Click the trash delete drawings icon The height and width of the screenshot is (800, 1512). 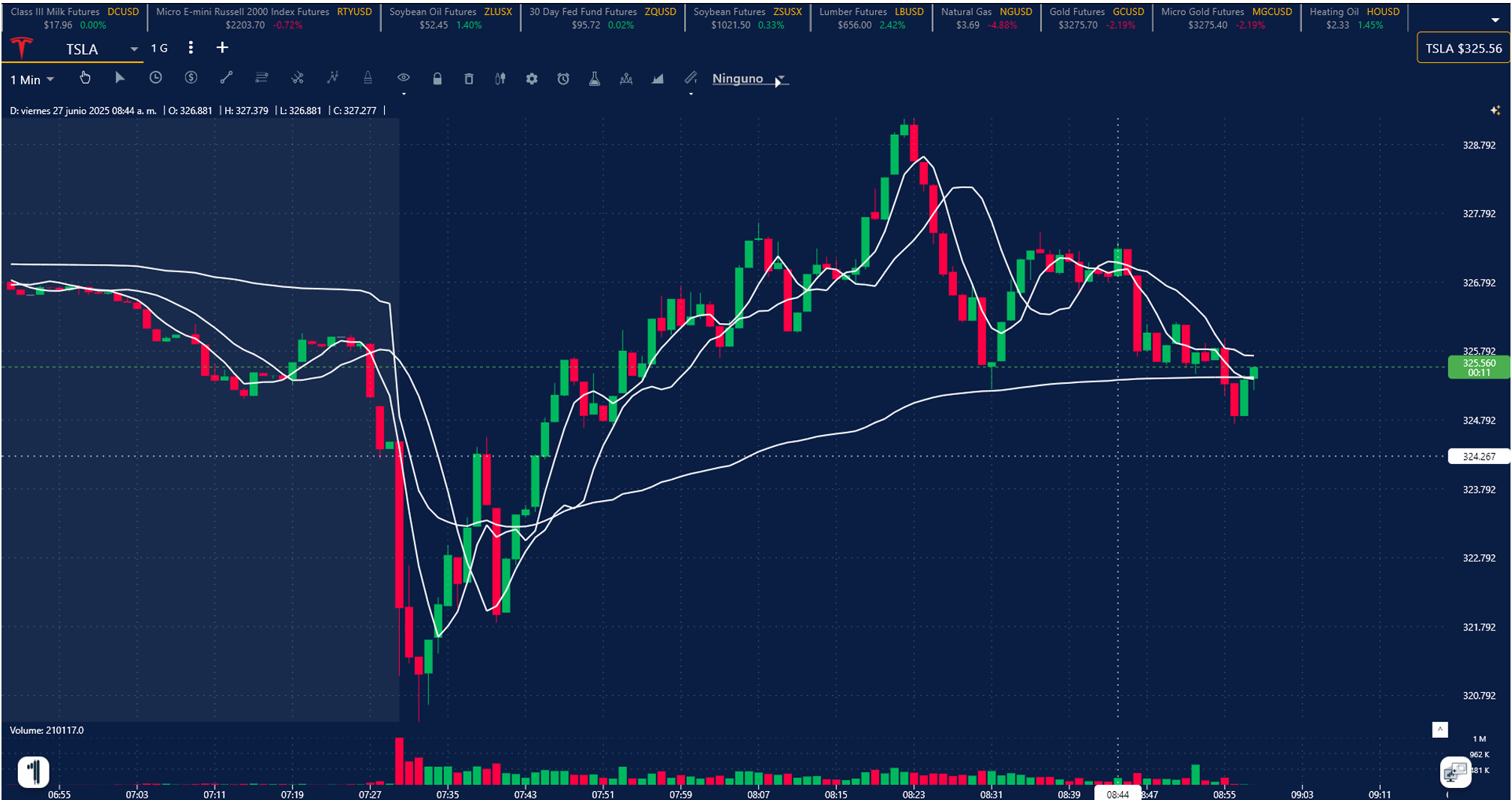click(469, 79)
